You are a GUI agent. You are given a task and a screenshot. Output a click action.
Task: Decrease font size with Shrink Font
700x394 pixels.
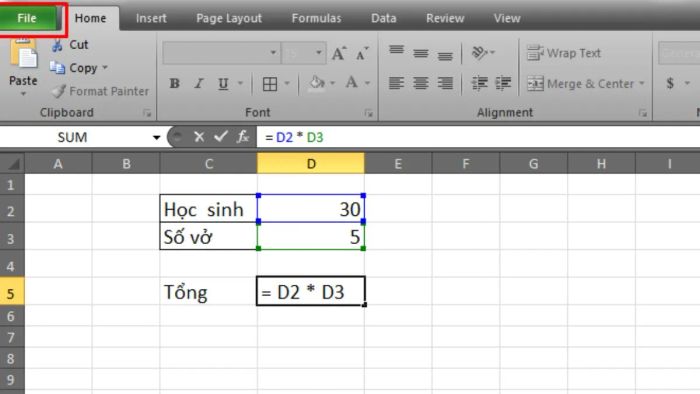[x=362, y=54]
